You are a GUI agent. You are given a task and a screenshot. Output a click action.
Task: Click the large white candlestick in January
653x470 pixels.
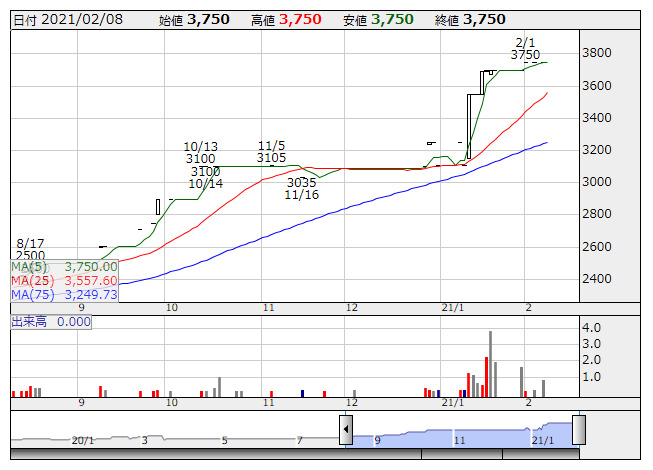(474, 120)
